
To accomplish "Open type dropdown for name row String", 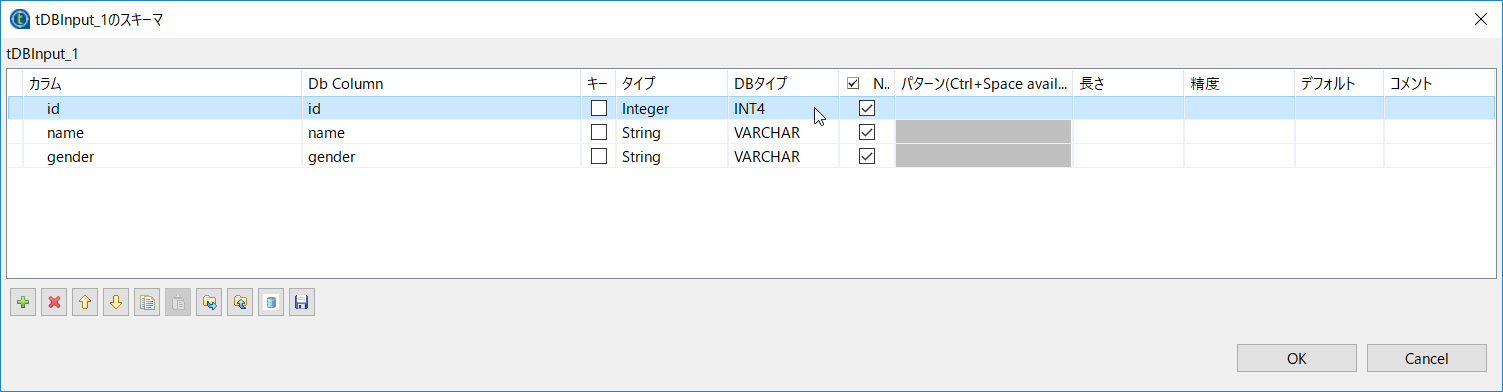I will 671,132.
